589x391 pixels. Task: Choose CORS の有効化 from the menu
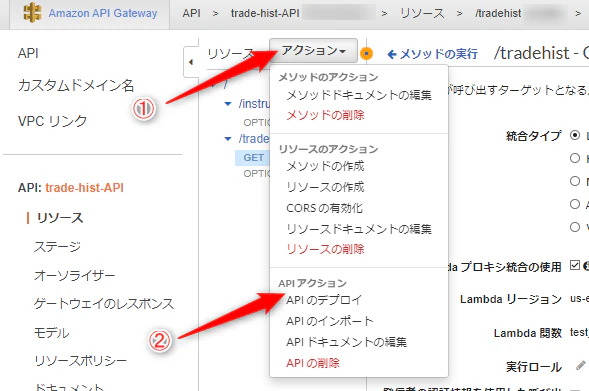pos(325,208)
